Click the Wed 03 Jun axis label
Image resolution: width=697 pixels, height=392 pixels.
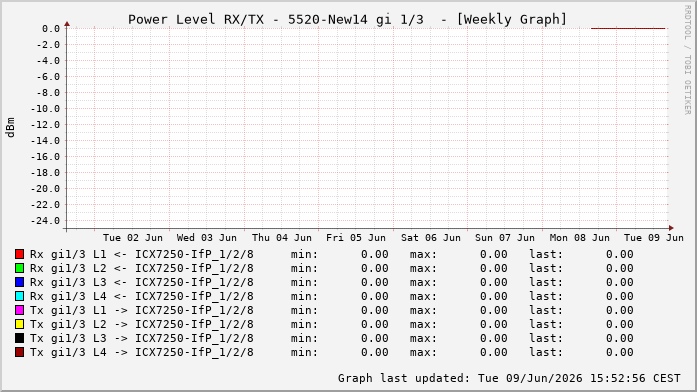(x=207, y=238)
